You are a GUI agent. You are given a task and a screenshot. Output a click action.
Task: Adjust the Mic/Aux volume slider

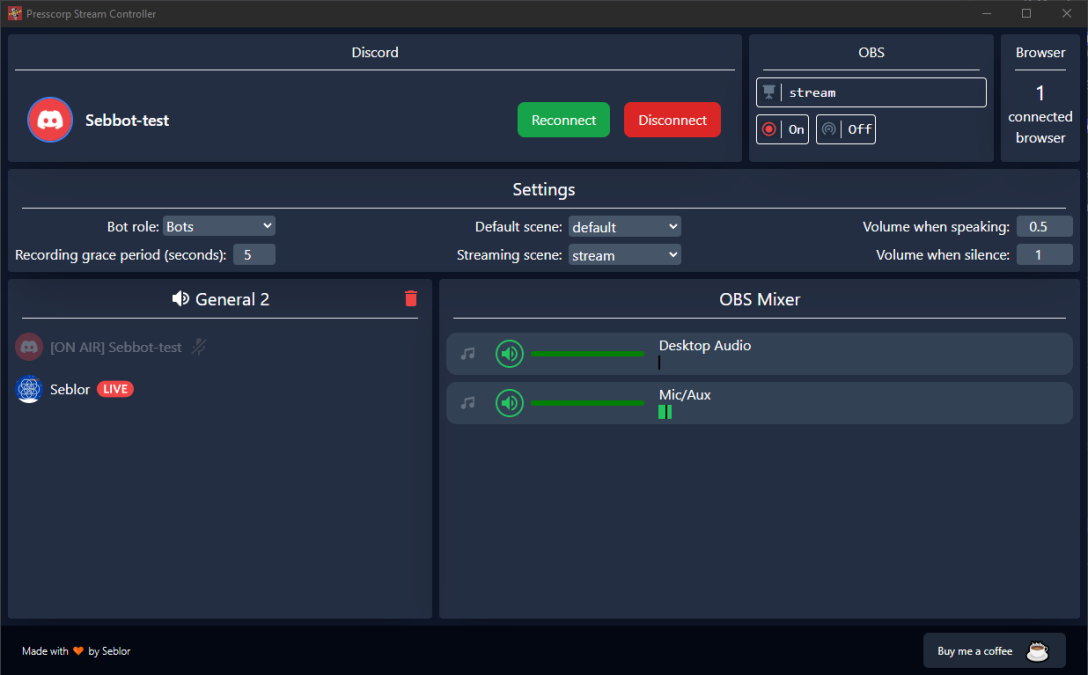click(588, 403)
